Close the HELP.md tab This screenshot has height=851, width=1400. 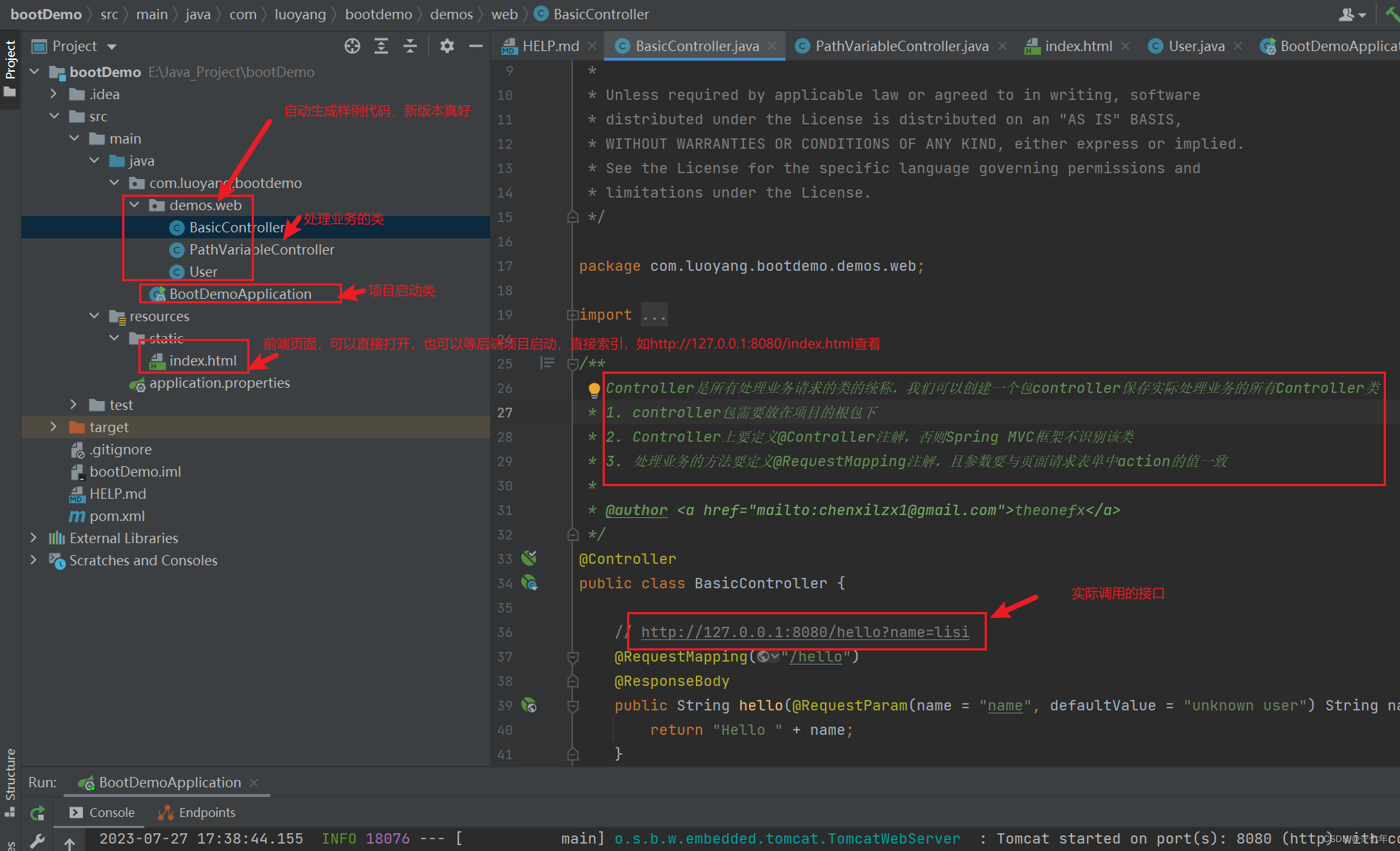(x=592, y=46)
